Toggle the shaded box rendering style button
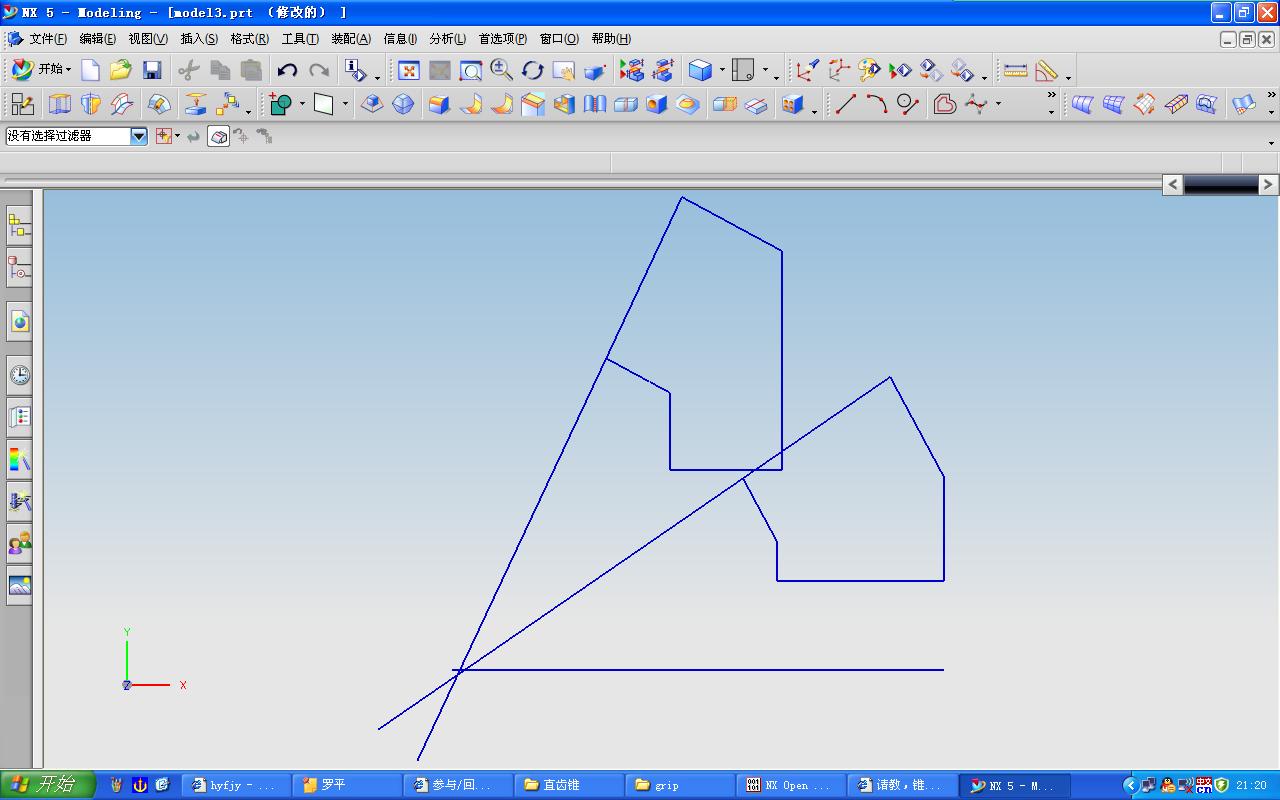1280x800 pixels. click(700, 70)
